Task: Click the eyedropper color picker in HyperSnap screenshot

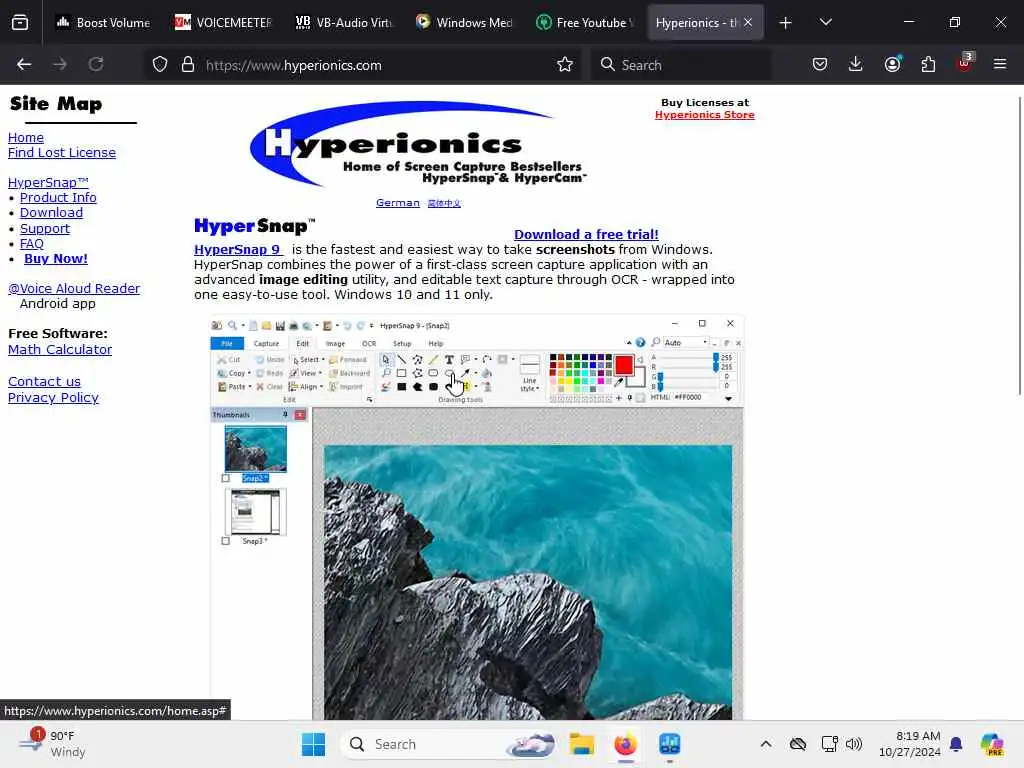Action: point(618,384)
